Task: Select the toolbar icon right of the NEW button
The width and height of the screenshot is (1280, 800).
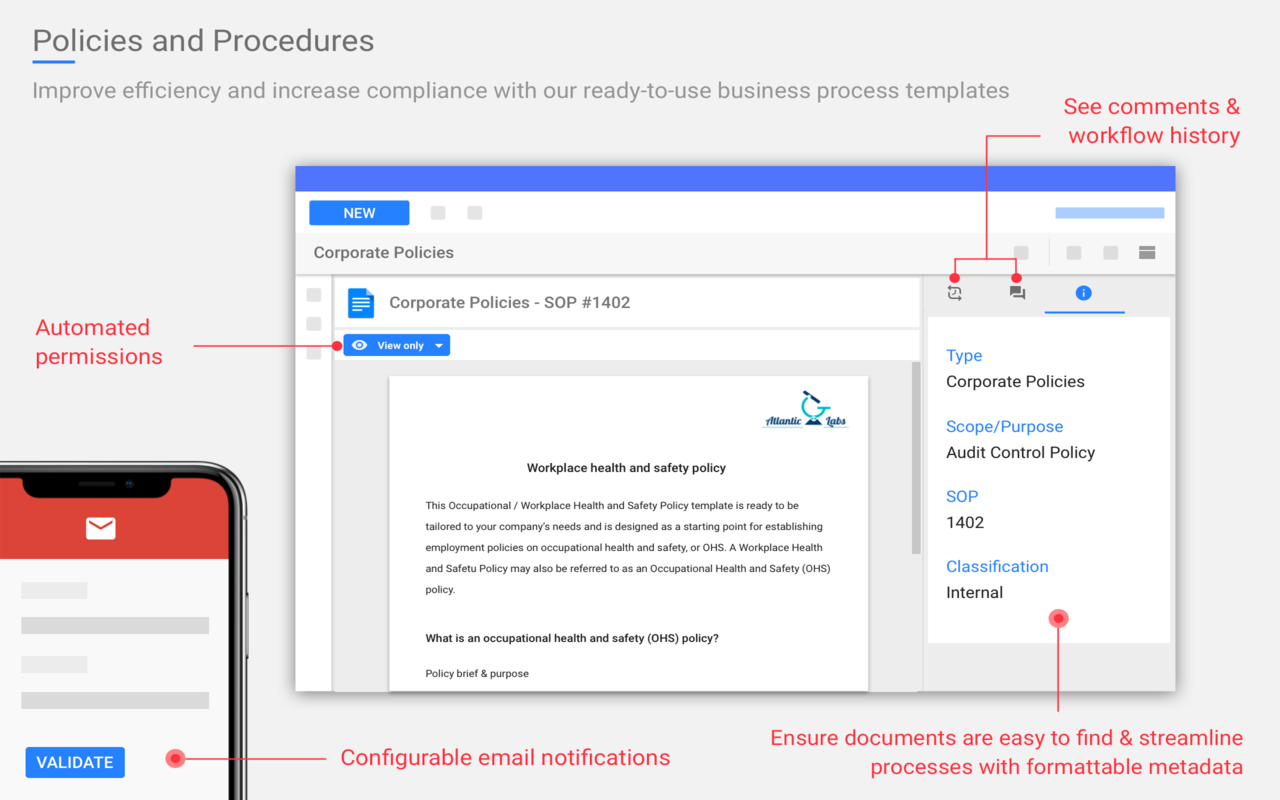Action: click(x=438, y=212)
